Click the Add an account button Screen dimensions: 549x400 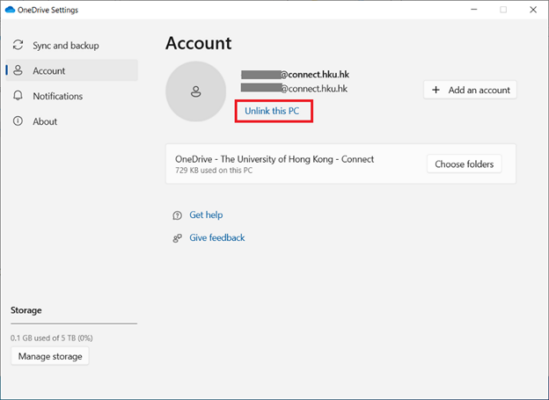pos(470,90)
